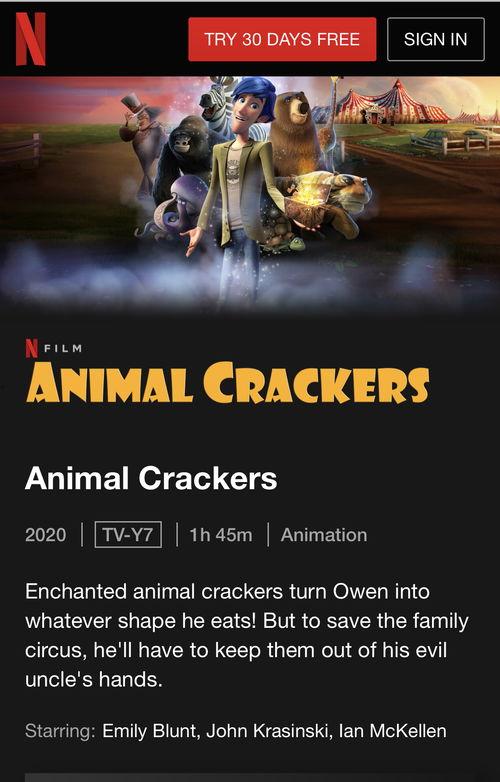Click the small Netflix N beside FILM
The height and width of the screenshot is (782, 500).
point(31,348)
